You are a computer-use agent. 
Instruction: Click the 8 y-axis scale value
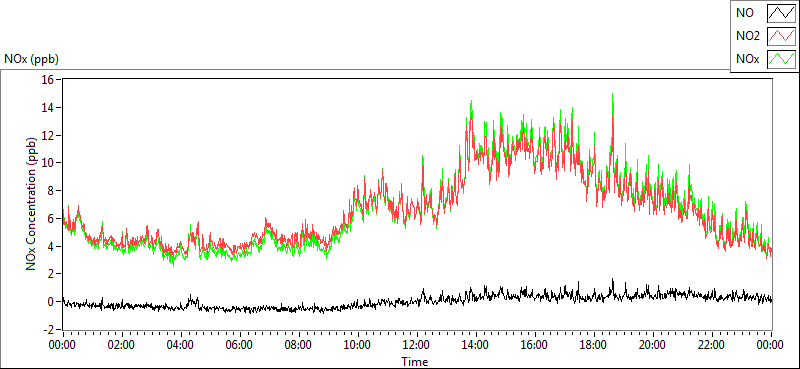click(52, 190)
